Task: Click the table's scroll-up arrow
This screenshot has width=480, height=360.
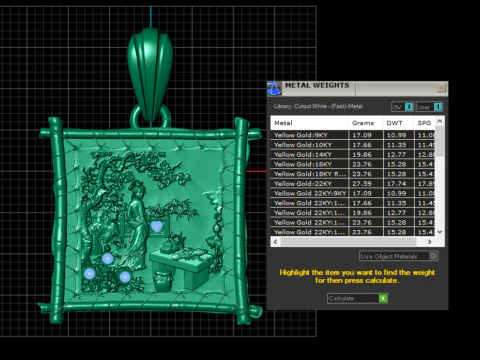Action: 440,121
